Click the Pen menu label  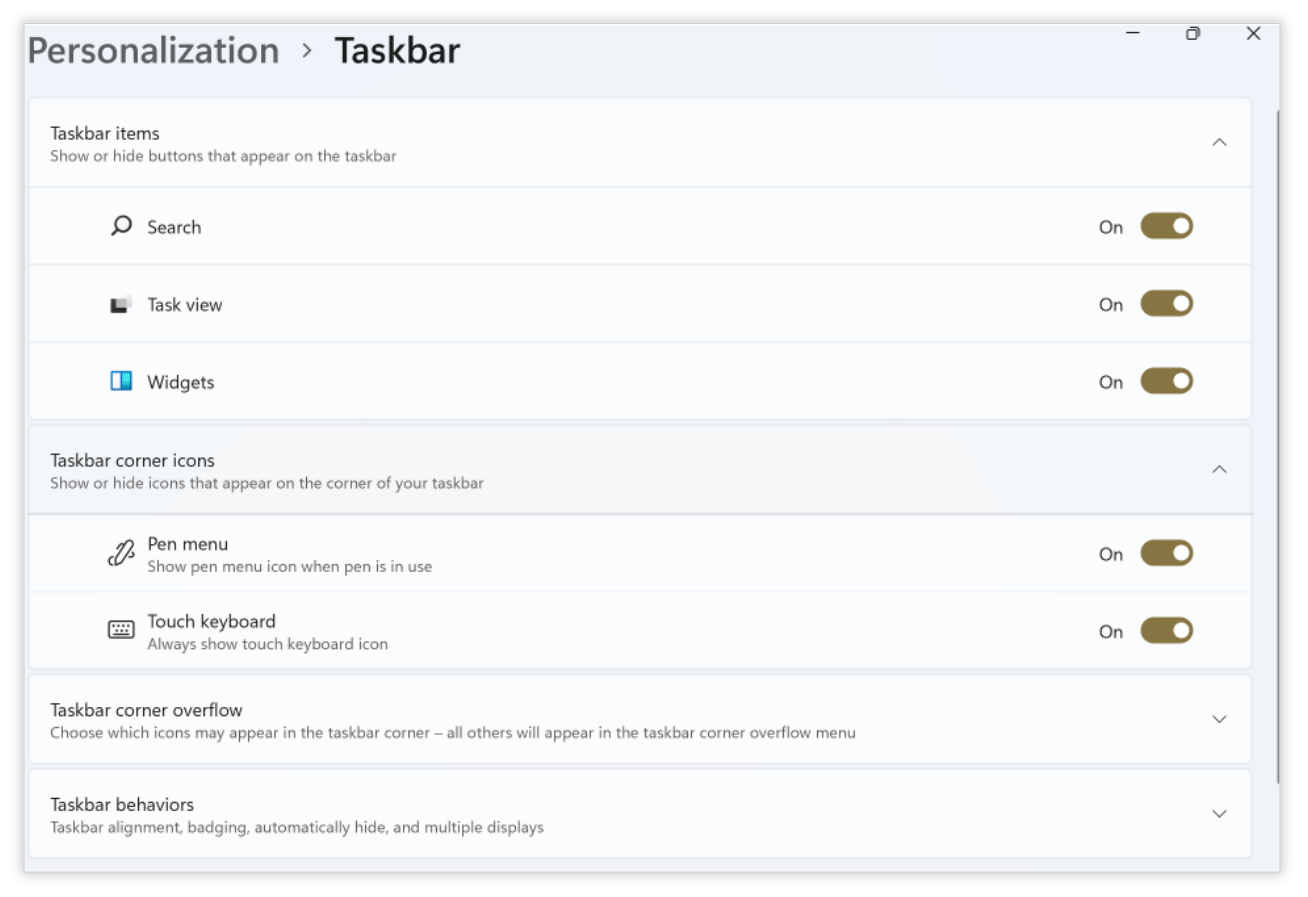click(188, 544)
